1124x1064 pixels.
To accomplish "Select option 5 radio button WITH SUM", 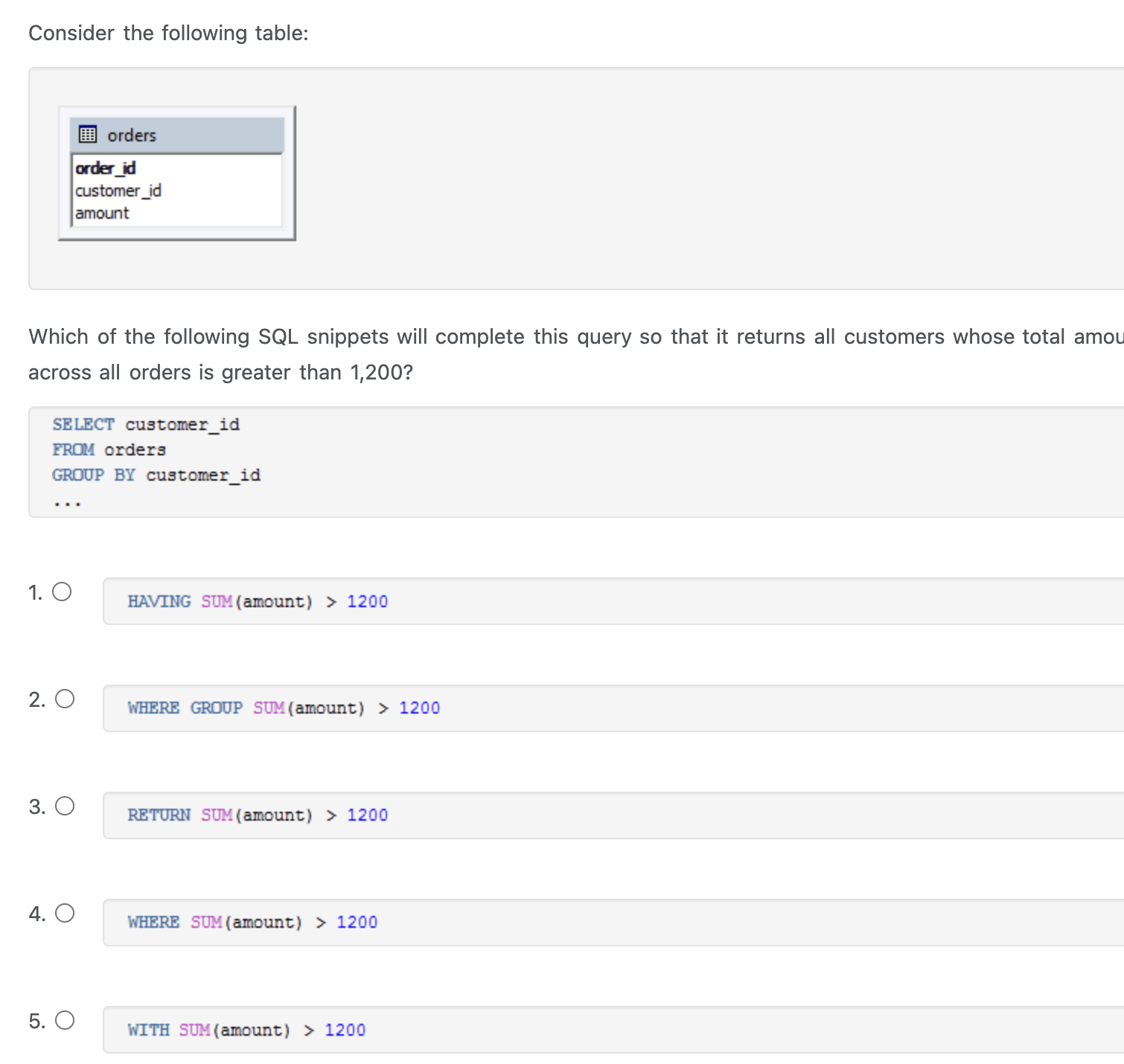I will (x=65, y=1020).
